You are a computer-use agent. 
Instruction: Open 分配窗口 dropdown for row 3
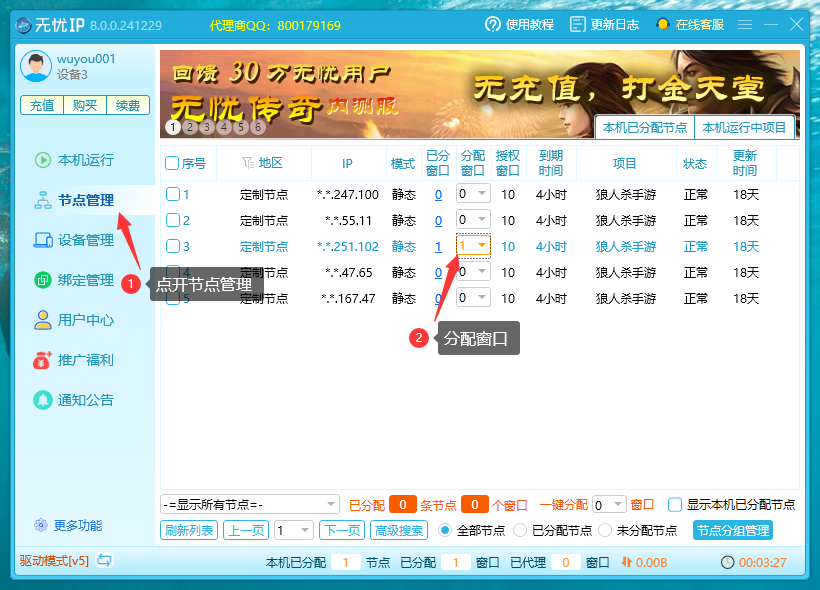pos(473,246)
